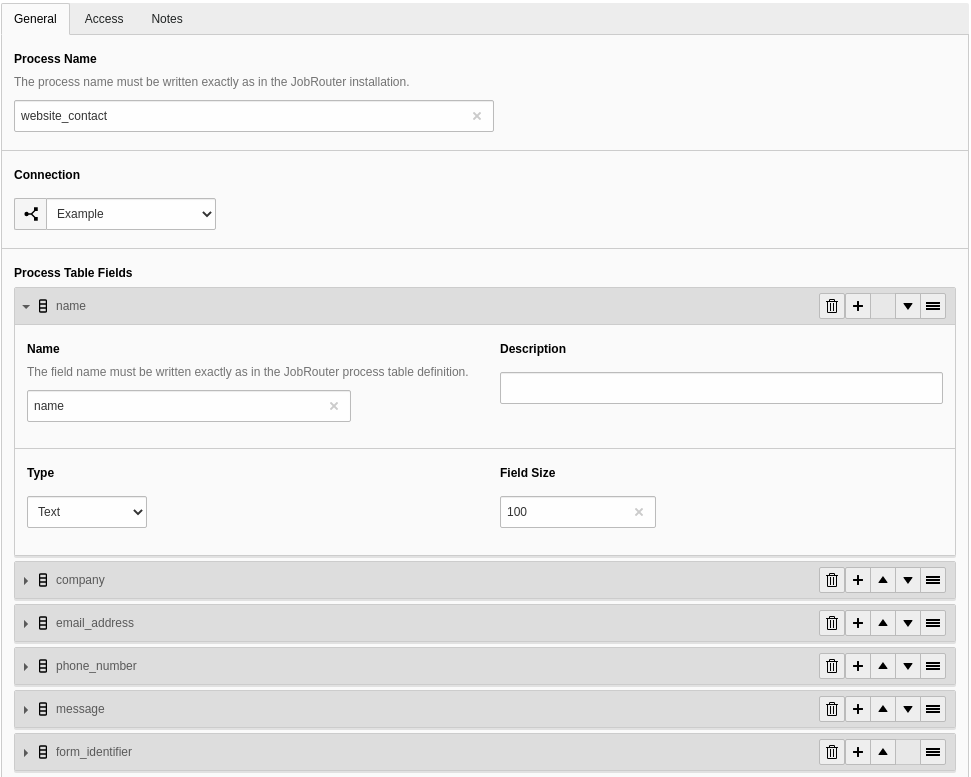Click the message row label
Screen dimensions: 971x777
[x=80, y=709]
